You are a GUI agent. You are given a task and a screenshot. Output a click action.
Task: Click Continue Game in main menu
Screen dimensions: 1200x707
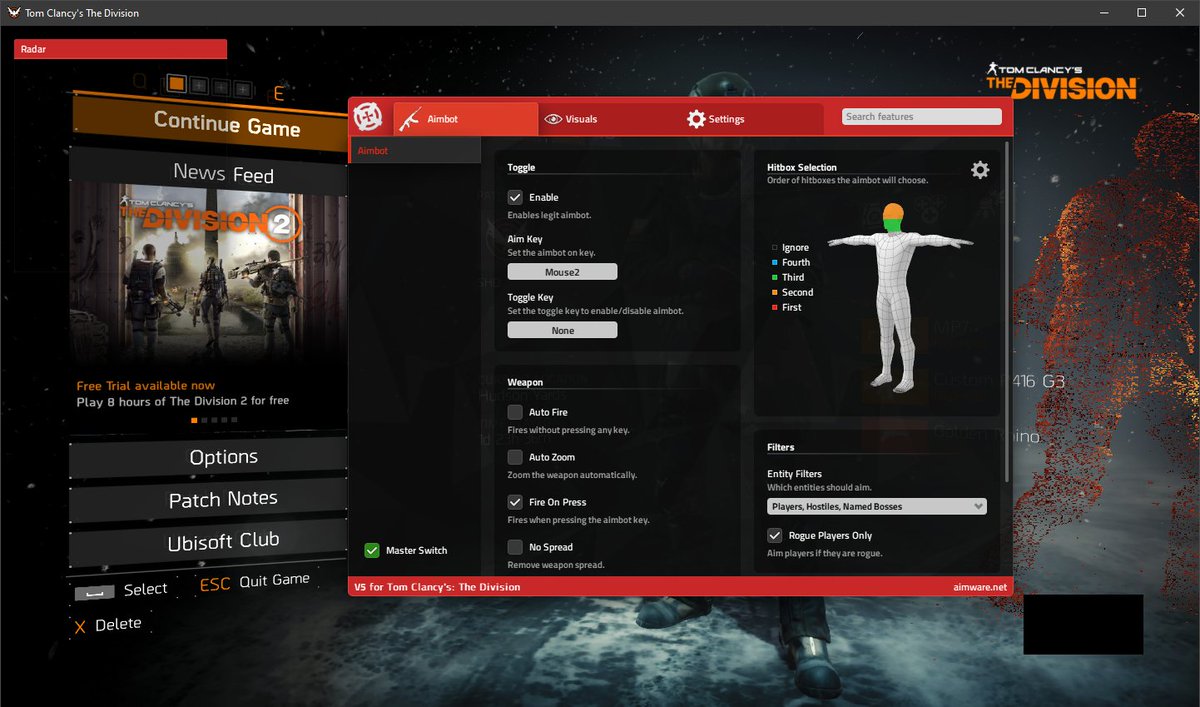[x=226, y=124]
